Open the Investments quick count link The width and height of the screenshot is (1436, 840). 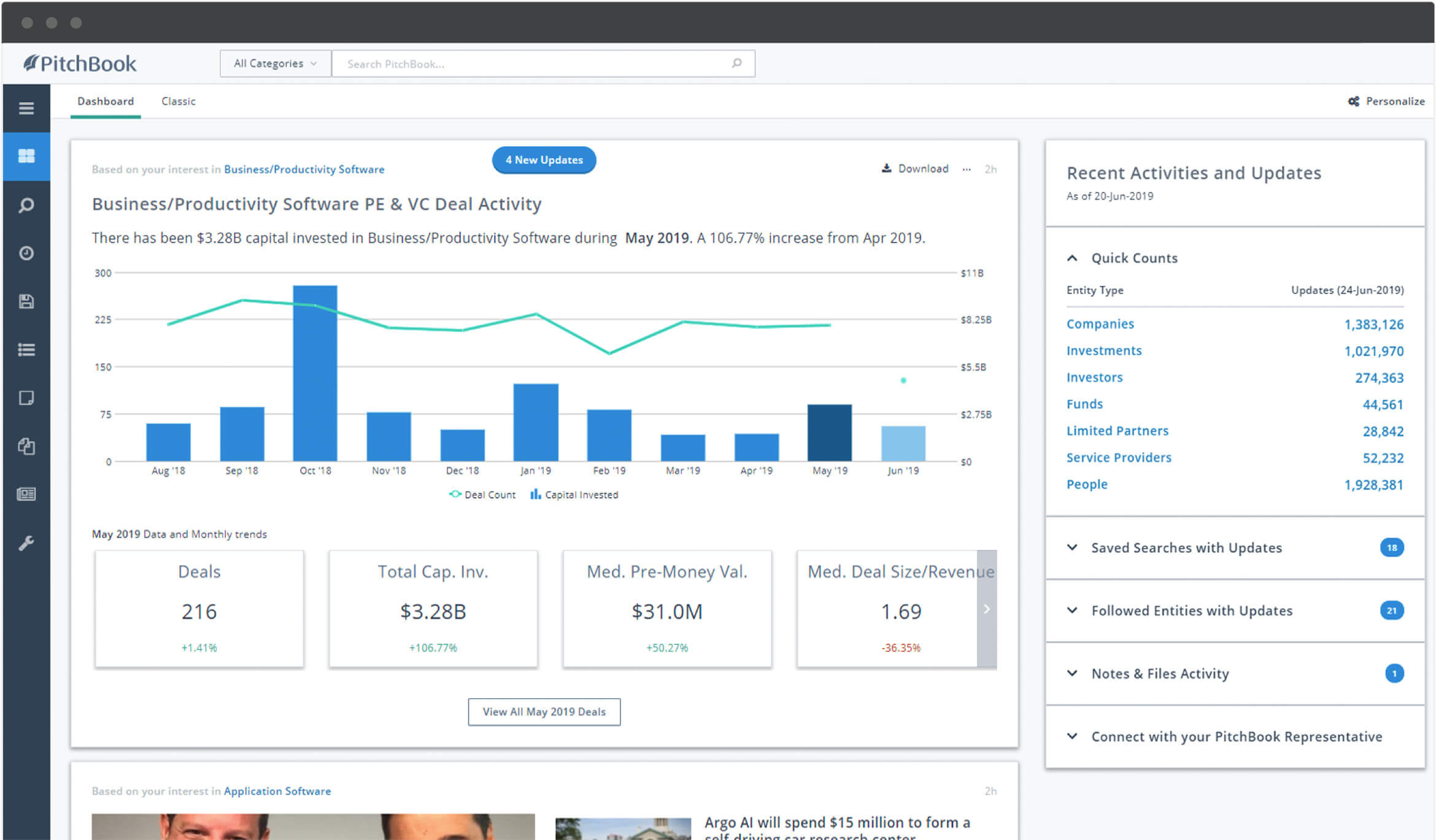tap(1104, 350)
